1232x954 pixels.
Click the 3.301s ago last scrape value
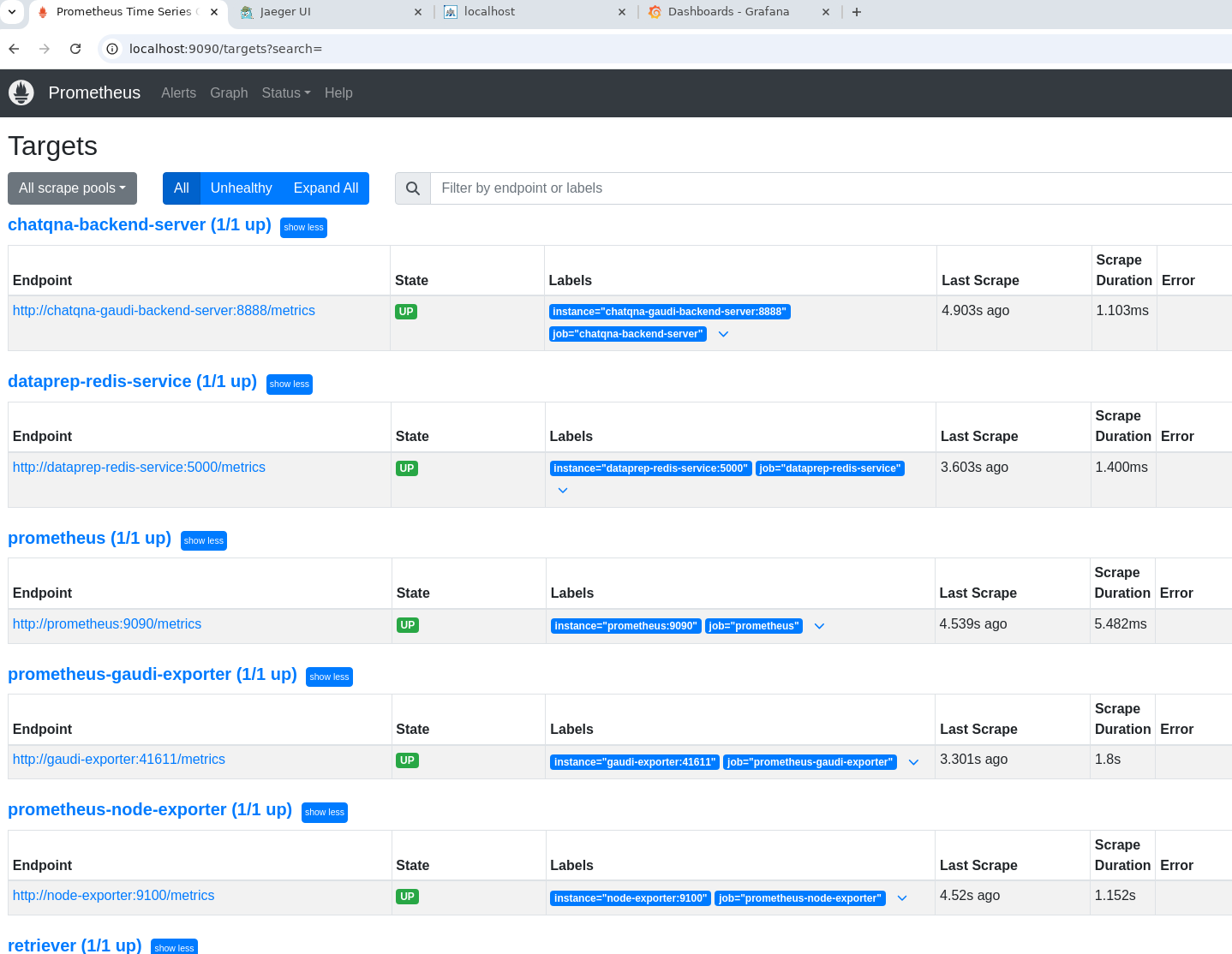click(973, 760)
